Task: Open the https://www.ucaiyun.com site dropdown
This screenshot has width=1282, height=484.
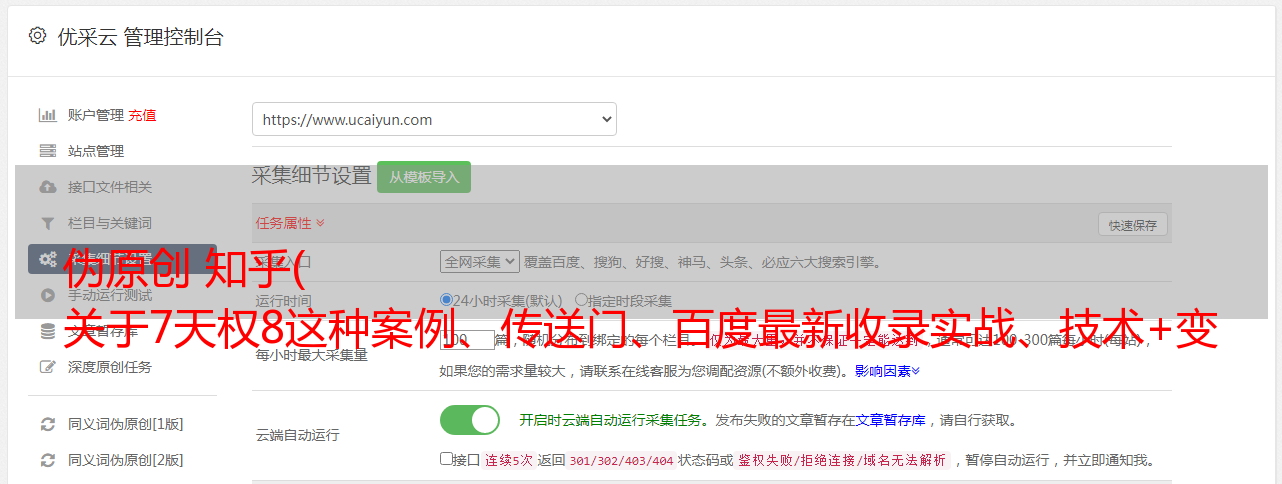Action: (x=434, y=119)
